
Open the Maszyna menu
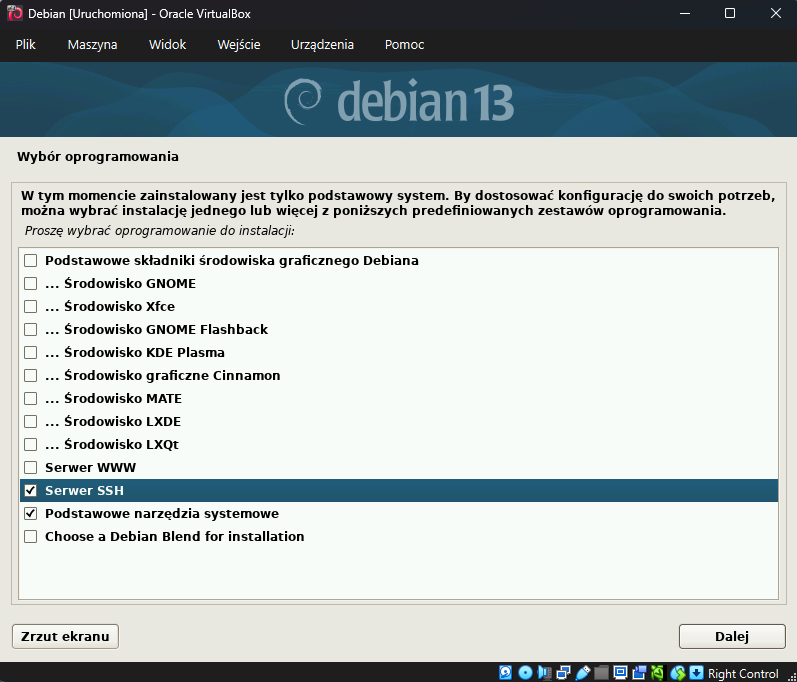point(92,45)
